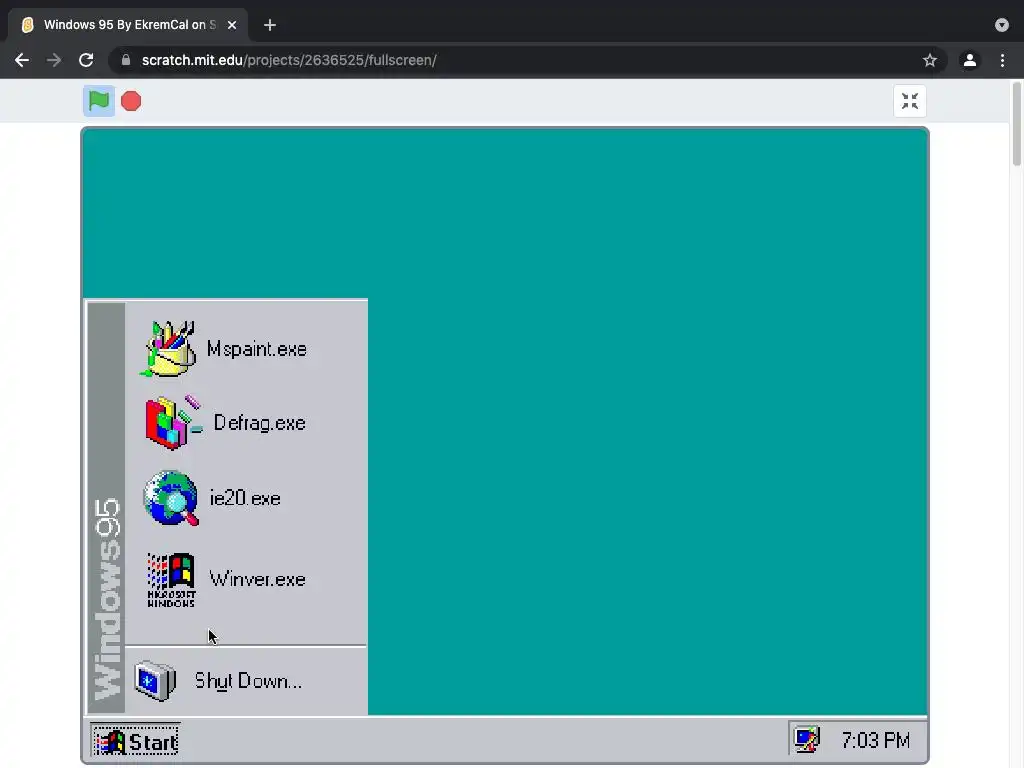The height and width of the screenshot is (768, 1024).
Task: Open the browser profile icon
Action: click(970, 60)
